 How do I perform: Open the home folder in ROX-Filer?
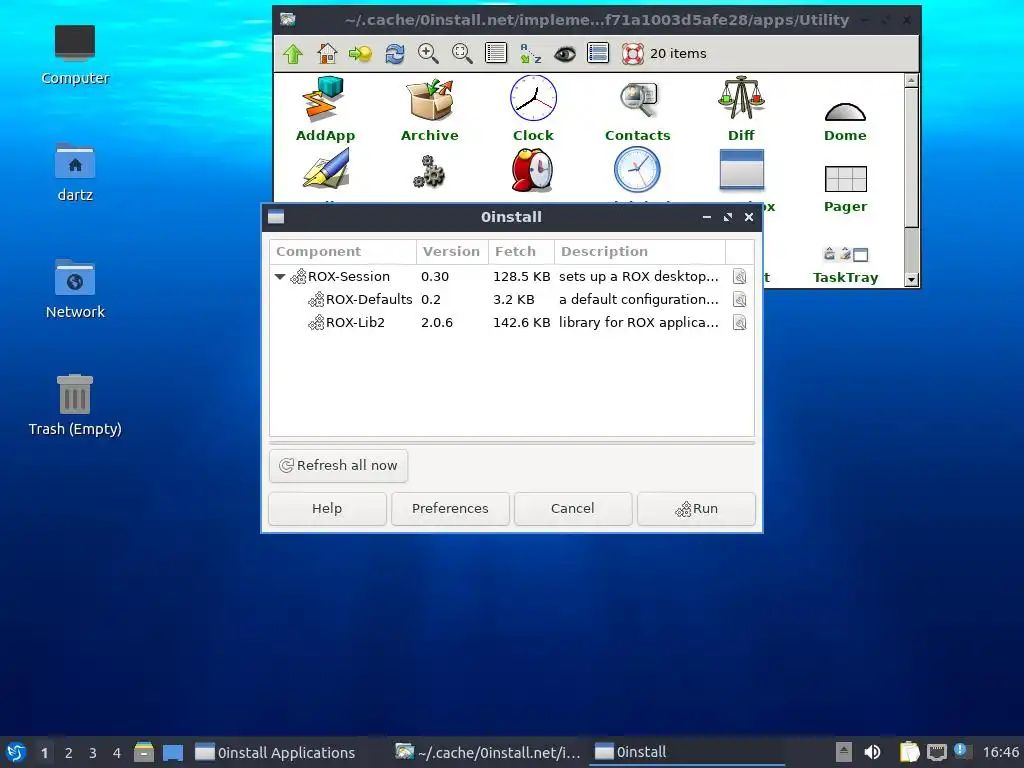pyautogui.click(x=327, y=54)
